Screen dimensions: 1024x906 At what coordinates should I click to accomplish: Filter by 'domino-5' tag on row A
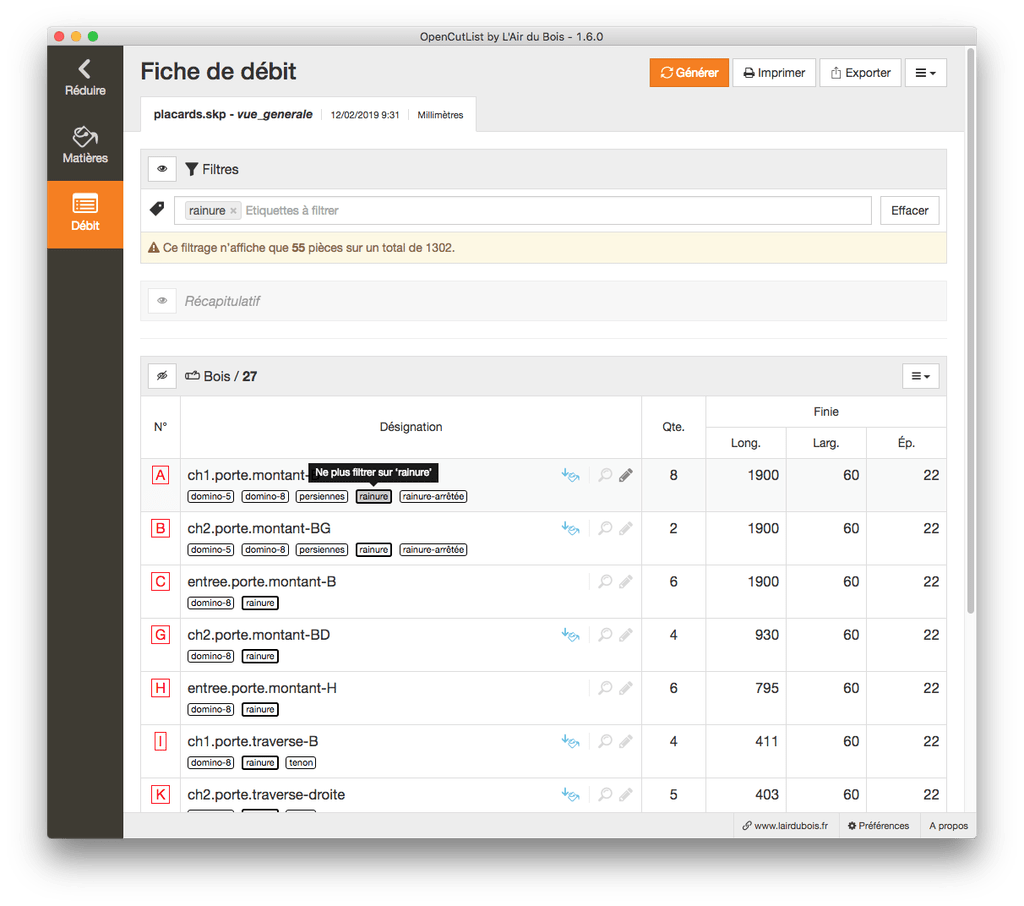click(211, 496)
